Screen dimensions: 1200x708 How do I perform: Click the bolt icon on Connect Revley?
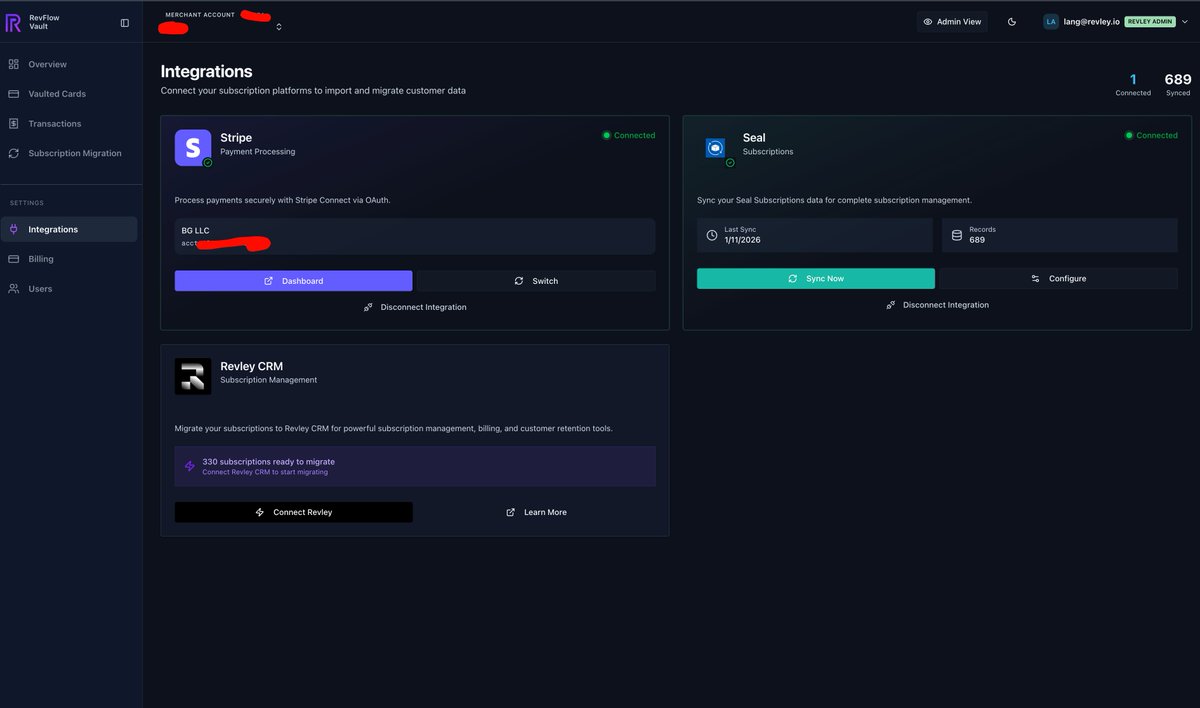click(260, 512)
